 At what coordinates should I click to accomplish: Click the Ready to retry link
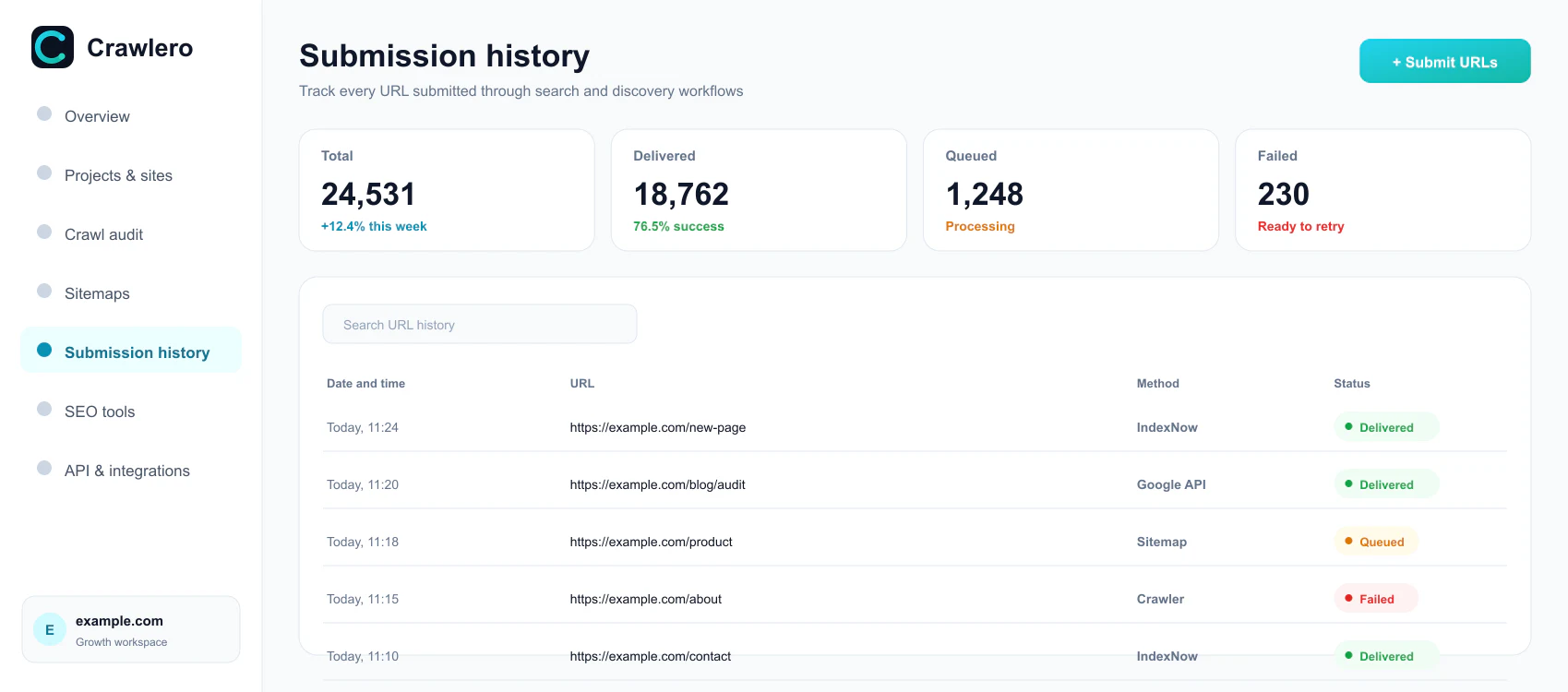(x=1300, y=226)
